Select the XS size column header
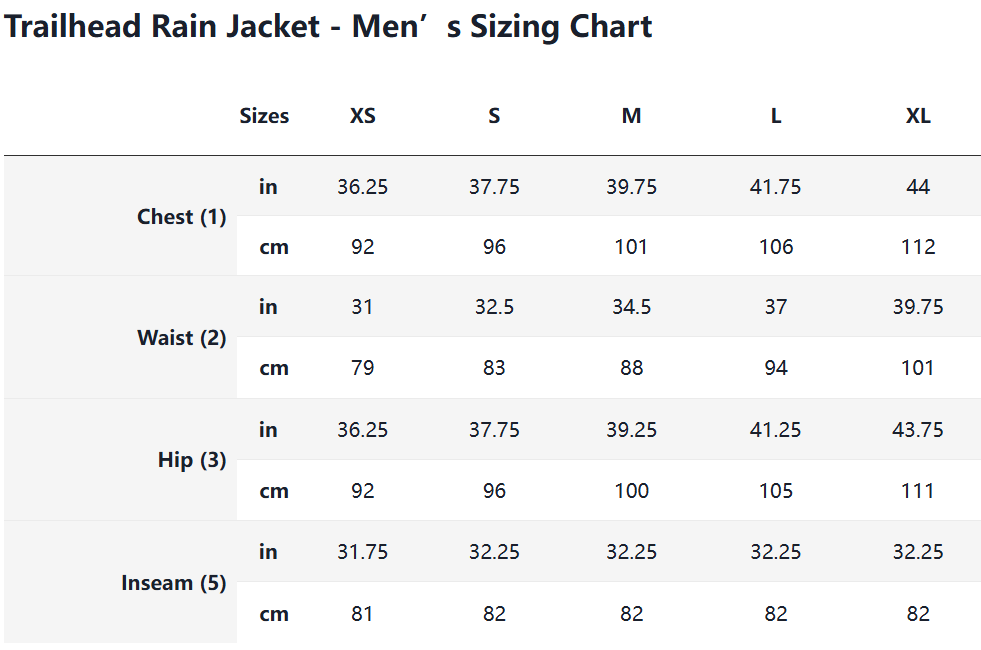This screenshot has height=650, width=981. (x=363, y=116)
